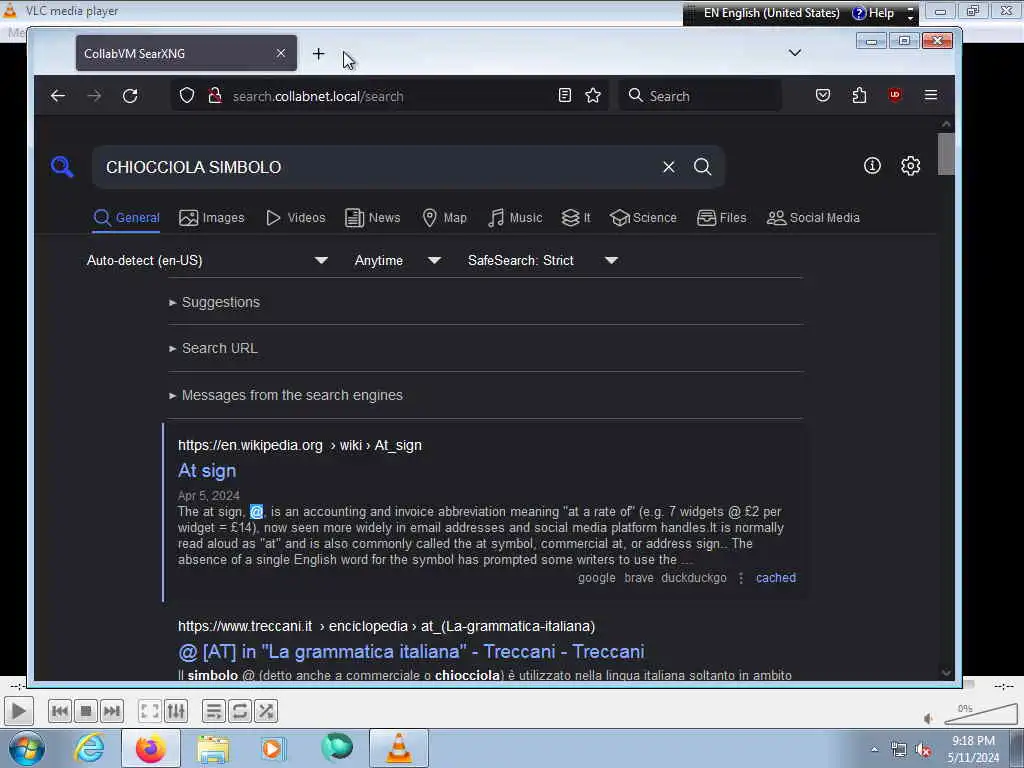This screenshot has width=1024, height=768.
Task: Submit search with the magnifier button
Action: click(x=703, y=167)
